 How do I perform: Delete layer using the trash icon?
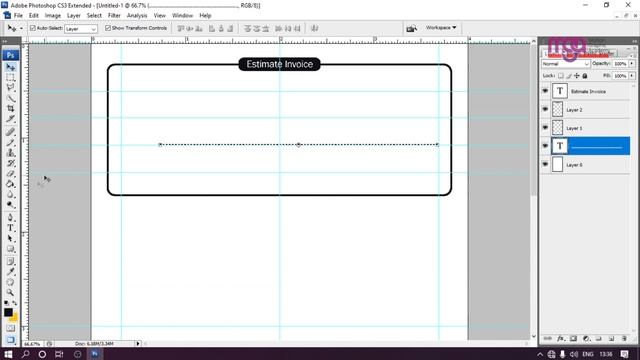(624, 338)
